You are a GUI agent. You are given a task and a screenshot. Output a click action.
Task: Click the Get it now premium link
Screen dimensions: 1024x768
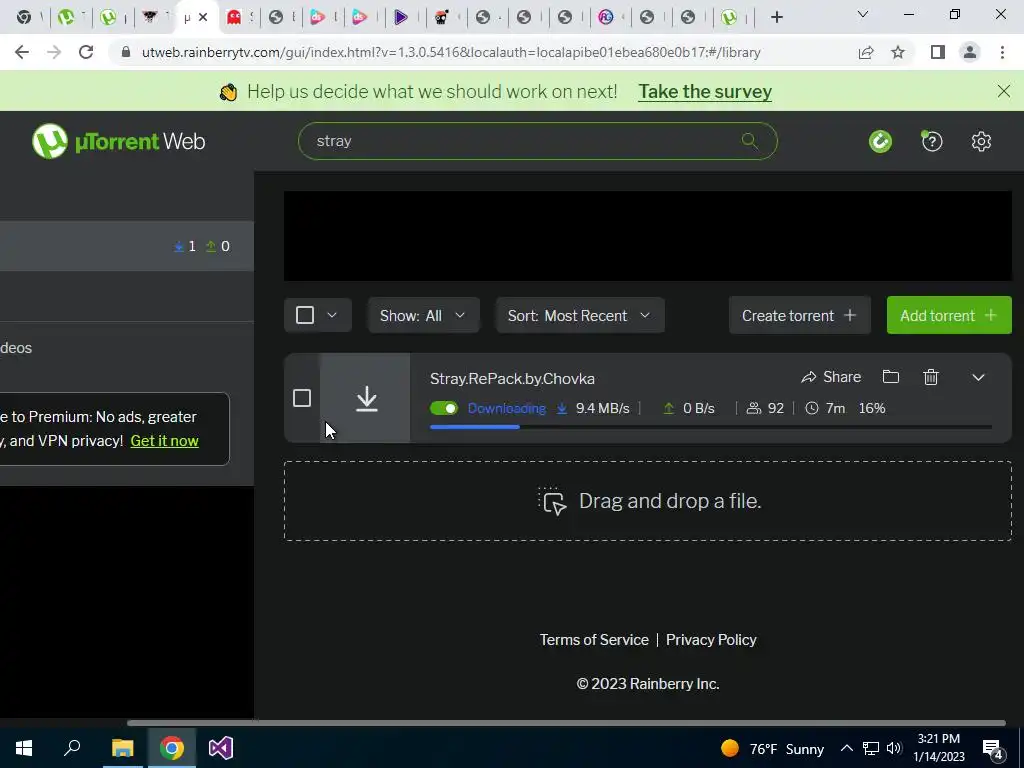pos(165,441)
